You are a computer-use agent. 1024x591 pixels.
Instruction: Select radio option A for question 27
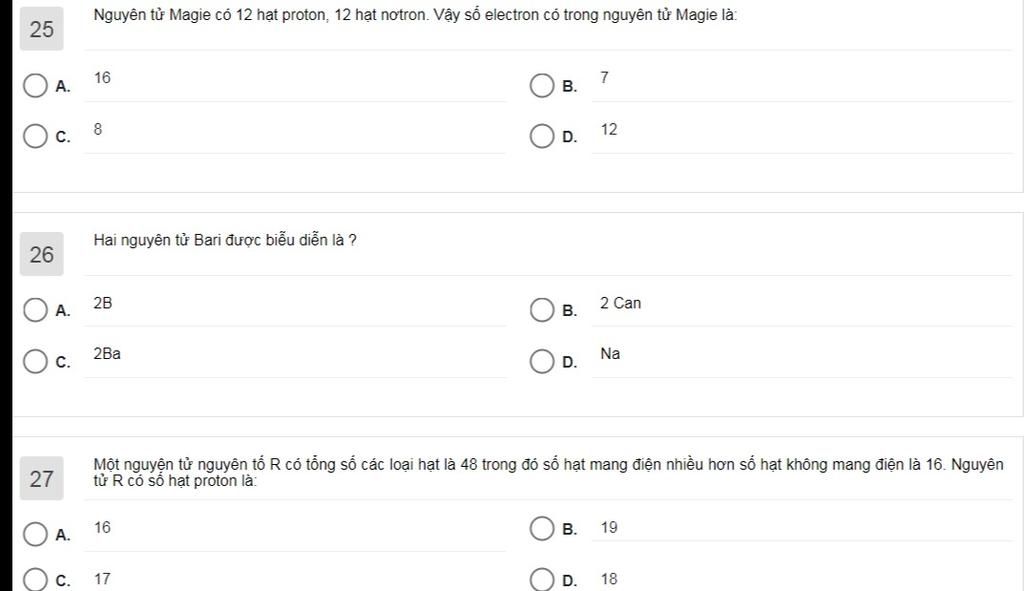pyautogui.click(x=35, y=534)
